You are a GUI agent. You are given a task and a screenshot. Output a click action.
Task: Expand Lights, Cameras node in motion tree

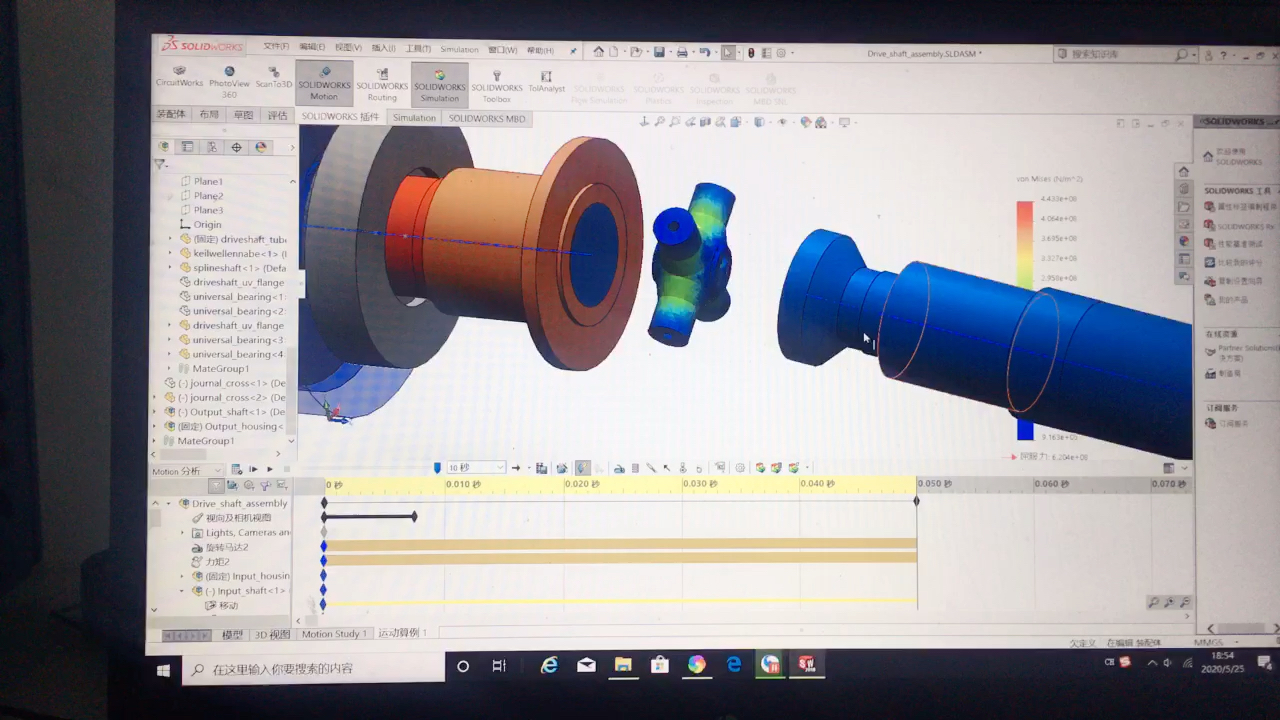183,533
